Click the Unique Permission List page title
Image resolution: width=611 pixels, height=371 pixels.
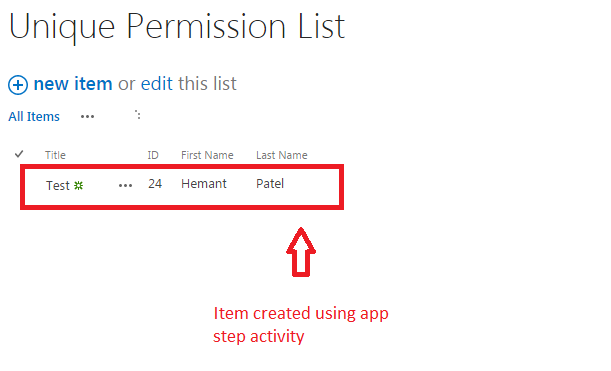[x=177, y=26]
